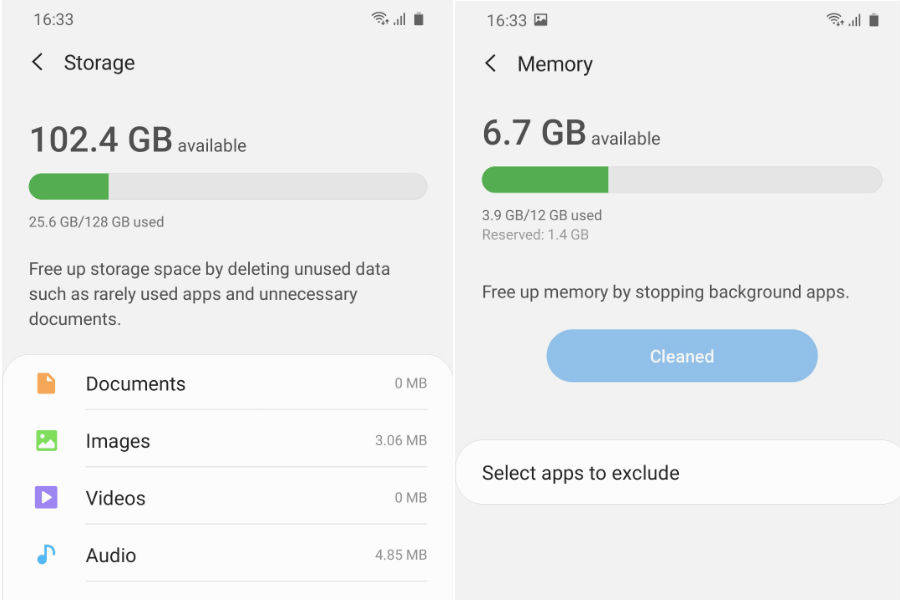Go back from the Memory screen
The width and height of the screenshot is (900, 600).
pyautogui.click(x=490, y=64)
